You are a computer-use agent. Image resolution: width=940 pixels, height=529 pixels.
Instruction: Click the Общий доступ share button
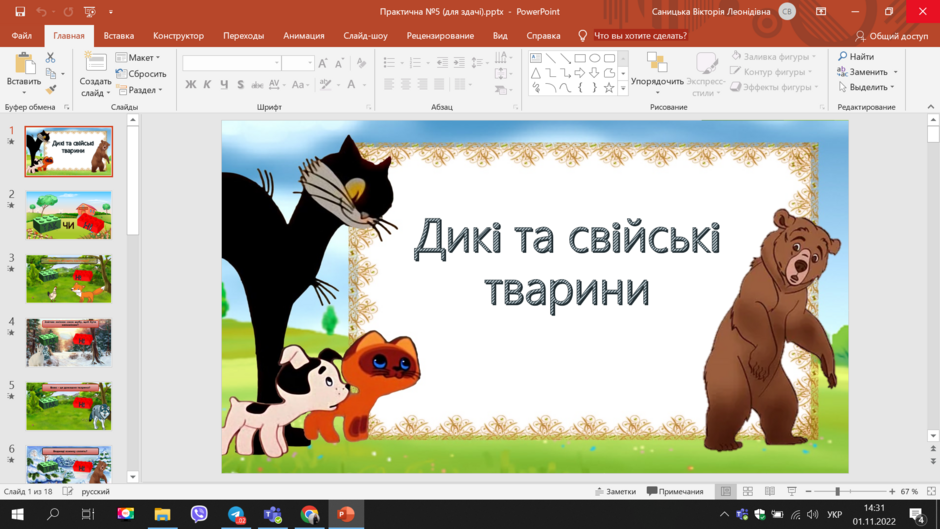(892, 36)
